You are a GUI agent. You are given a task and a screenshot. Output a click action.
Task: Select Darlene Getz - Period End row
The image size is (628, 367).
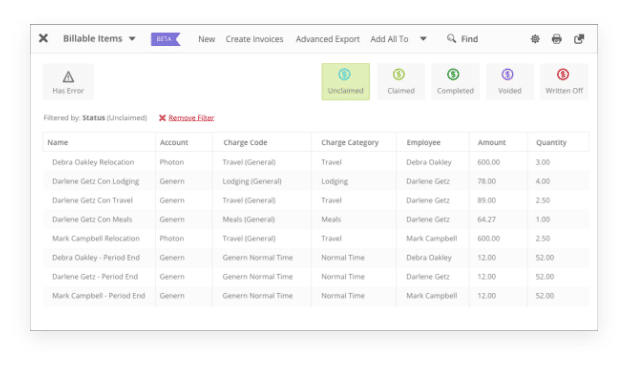click(x=316, y=276)
